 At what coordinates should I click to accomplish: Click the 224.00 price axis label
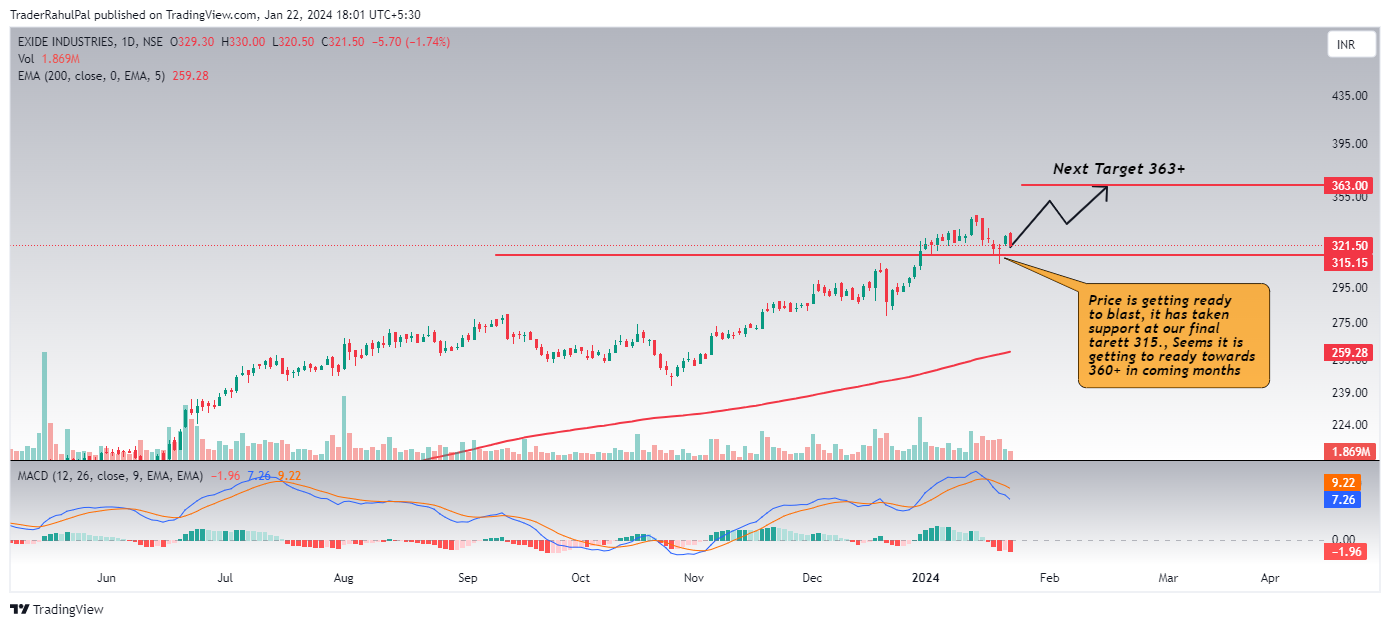(1349, 425)
